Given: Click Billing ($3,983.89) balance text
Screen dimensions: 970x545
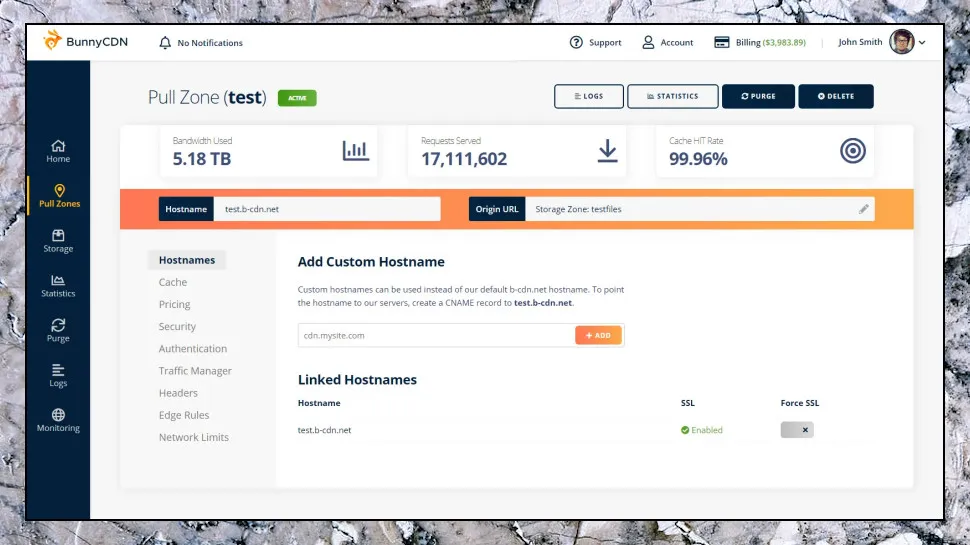Looking at the screenshot, I should pos(771,43).
